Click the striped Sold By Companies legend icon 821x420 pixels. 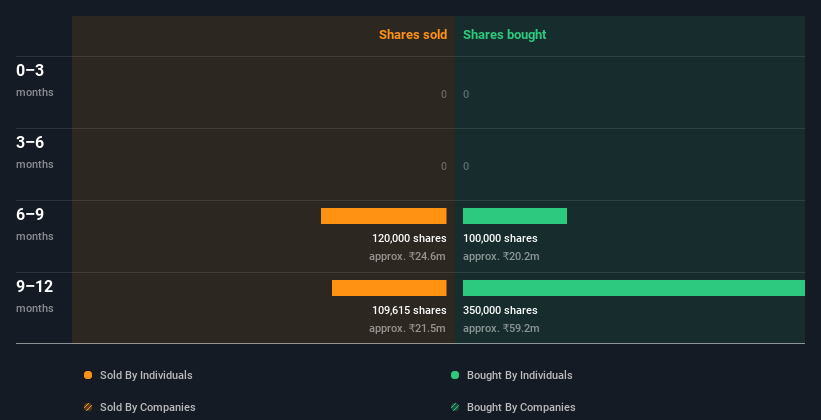pyautogui.click(x=88, y=407)
